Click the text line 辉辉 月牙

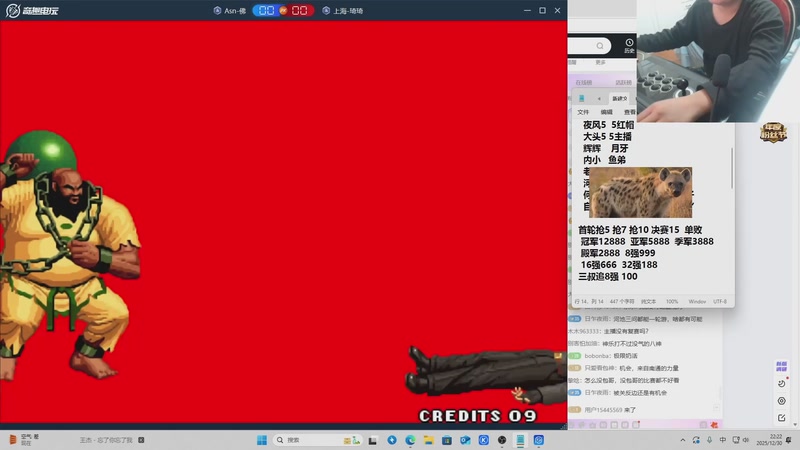[x=605, y=148]
